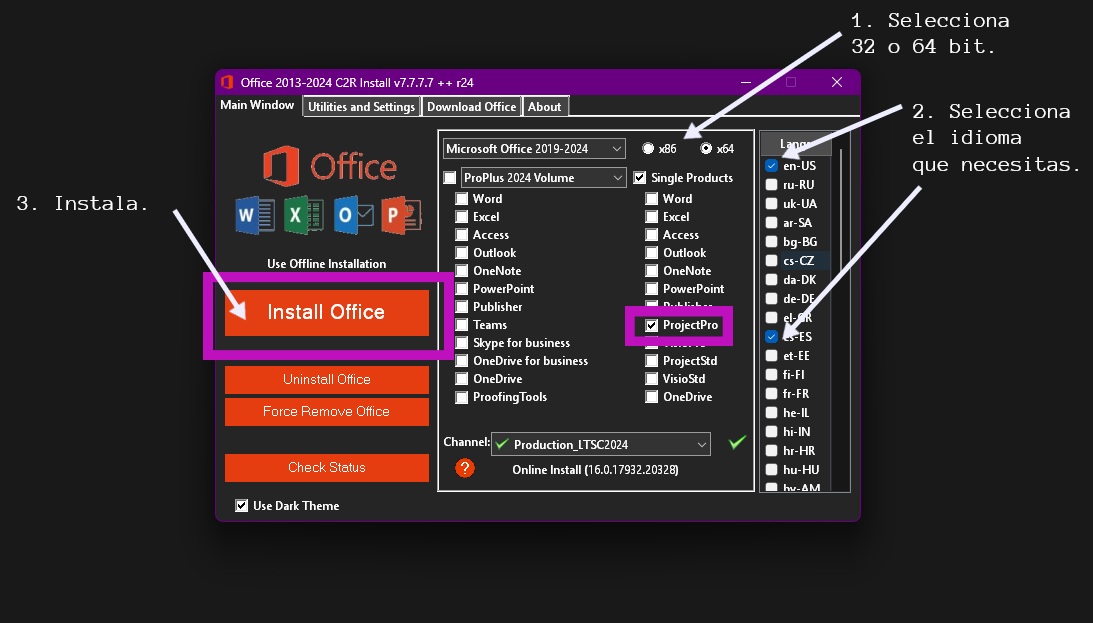Select the x86 architecture radio button
This screenshot has width=1093, height=623.
[x=648, y=148]
